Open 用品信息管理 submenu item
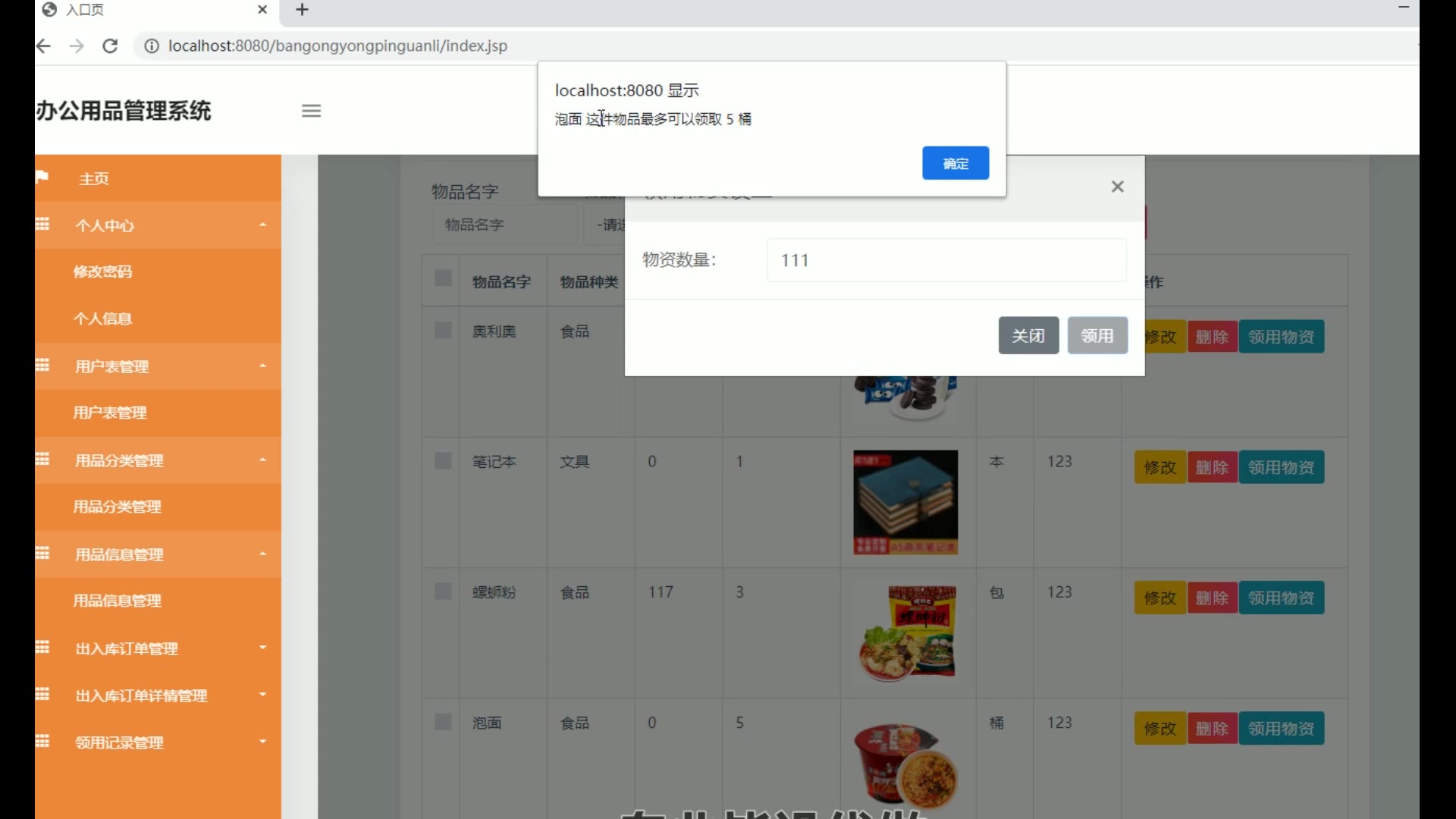This screenshot has width=1456, height=819. [x=117, y=601]
